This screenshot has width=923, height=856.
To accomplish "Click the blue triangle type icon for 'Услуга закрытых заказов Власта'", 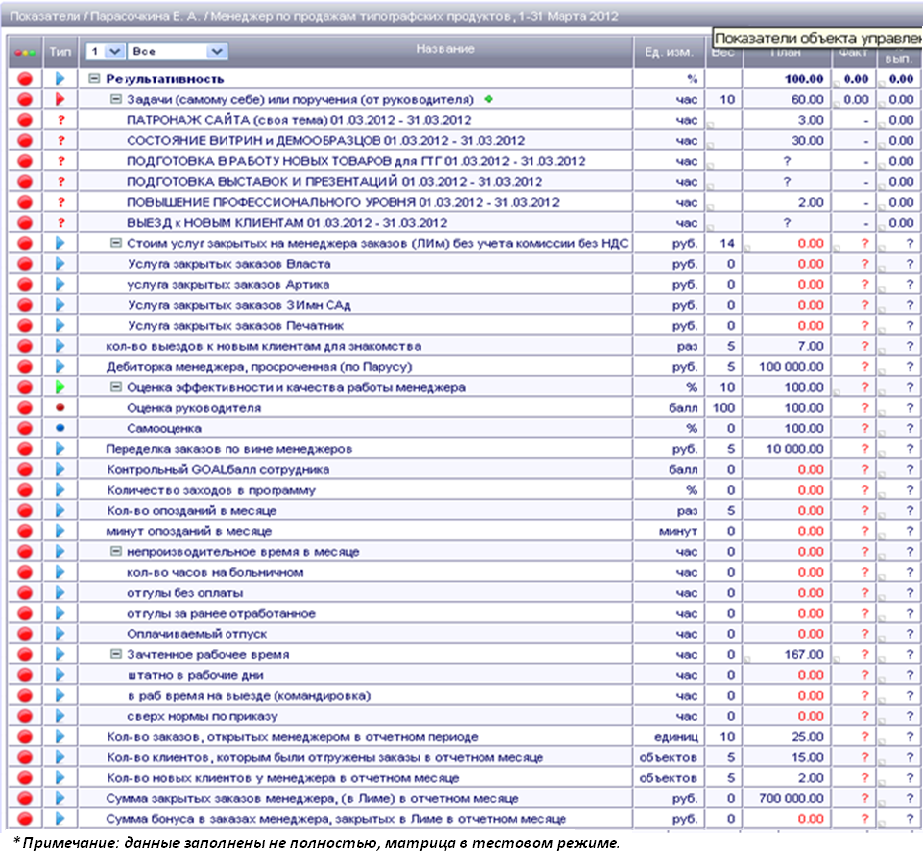I will point(60,264).
